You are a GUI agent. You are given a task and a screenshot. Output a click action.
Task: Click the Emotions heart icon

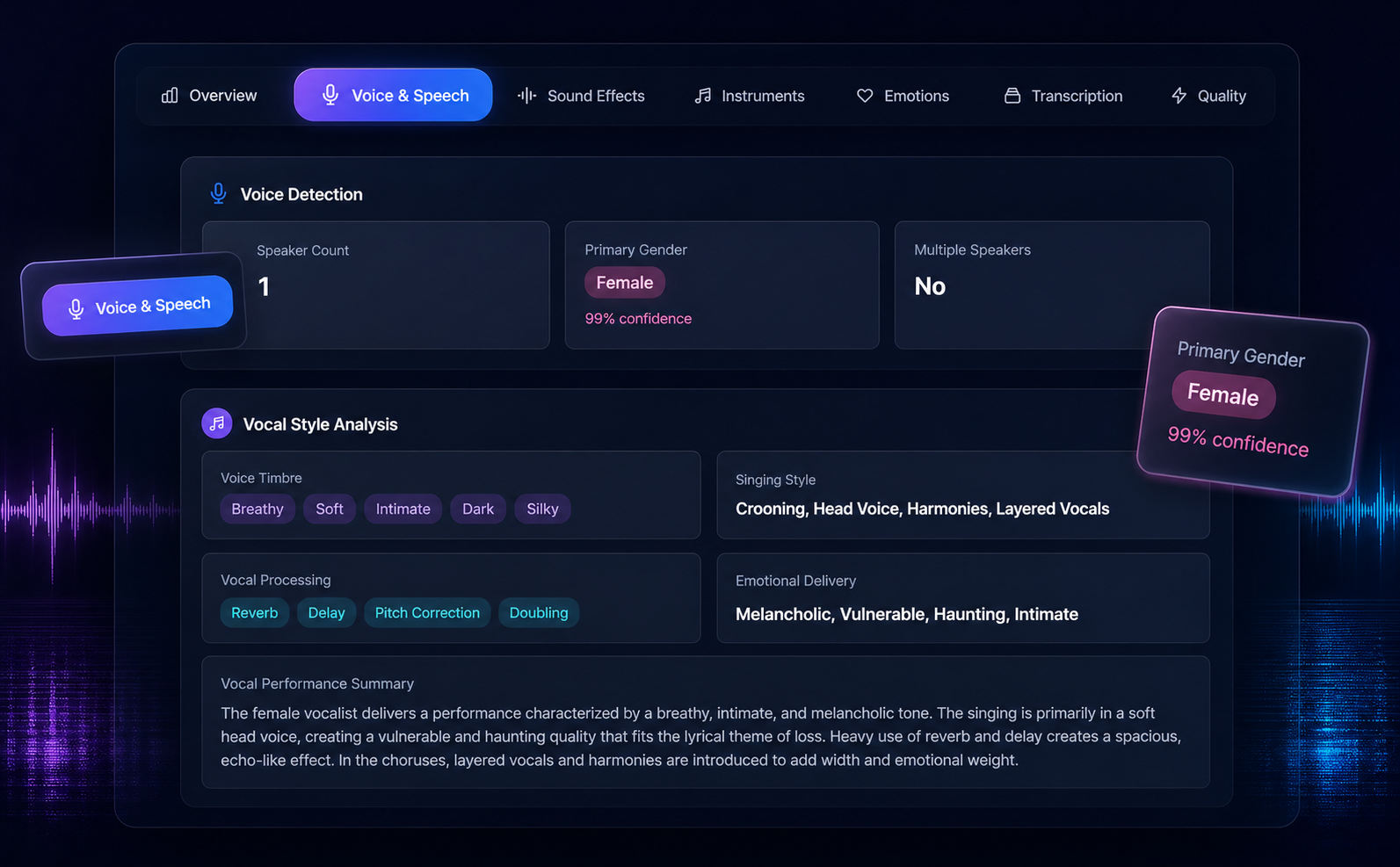tap(865, 96)
